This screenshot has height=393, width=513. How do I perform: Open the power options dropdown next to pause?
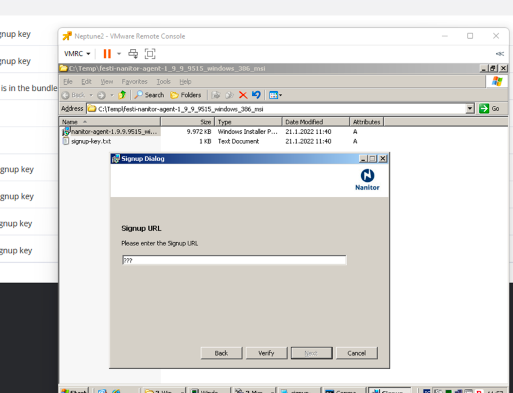tap(119, 54)
